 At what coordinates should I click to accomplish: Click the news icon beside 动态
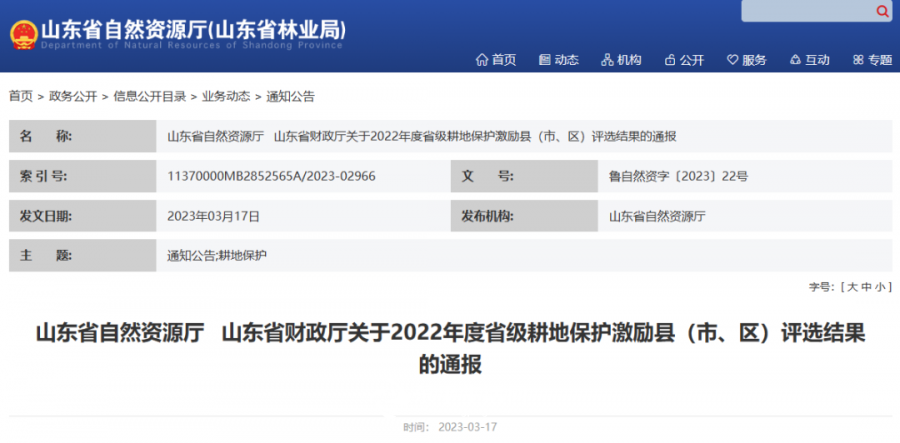(x=545, y=60)
